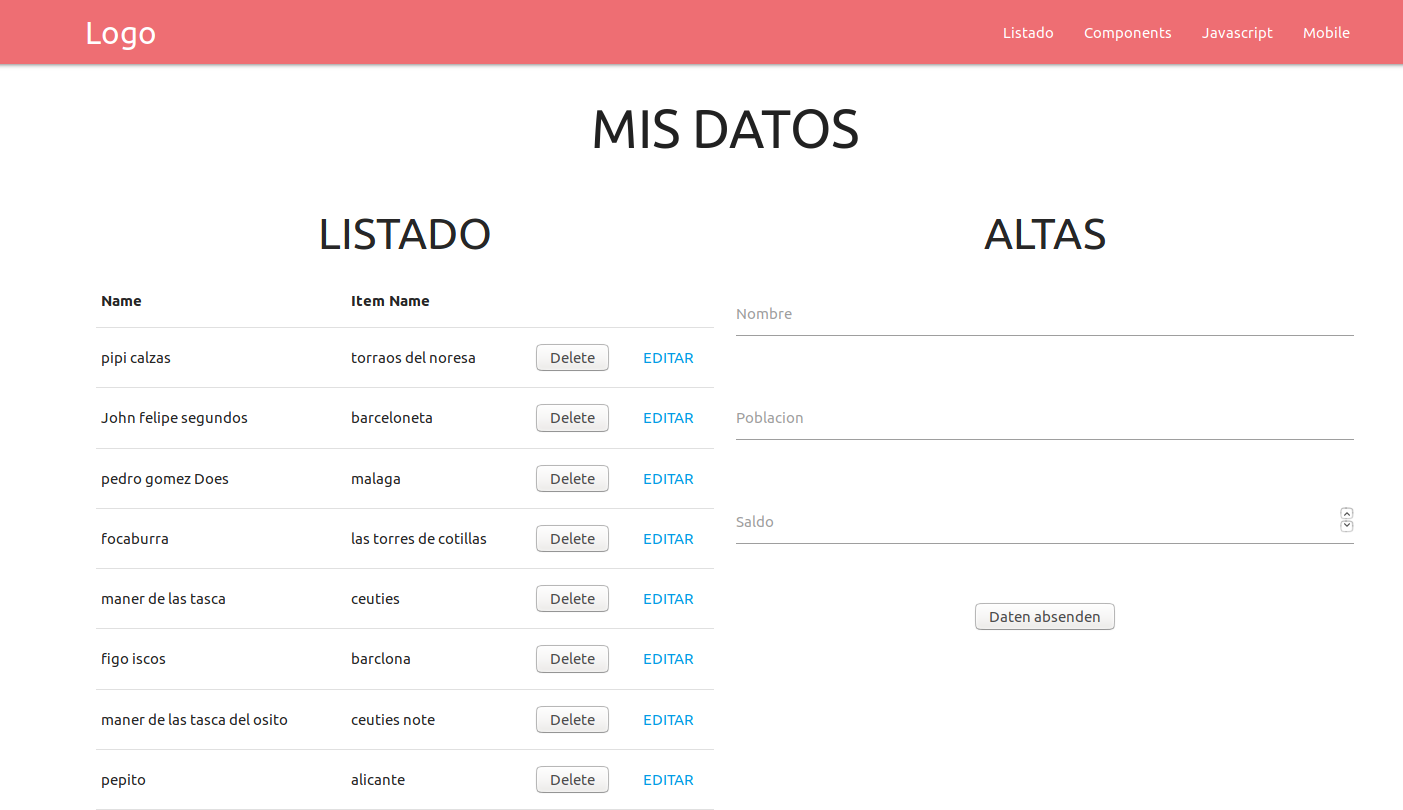Increase Saldo with the up spinner arrow
1403x810 pixels.
point(1347,514)
